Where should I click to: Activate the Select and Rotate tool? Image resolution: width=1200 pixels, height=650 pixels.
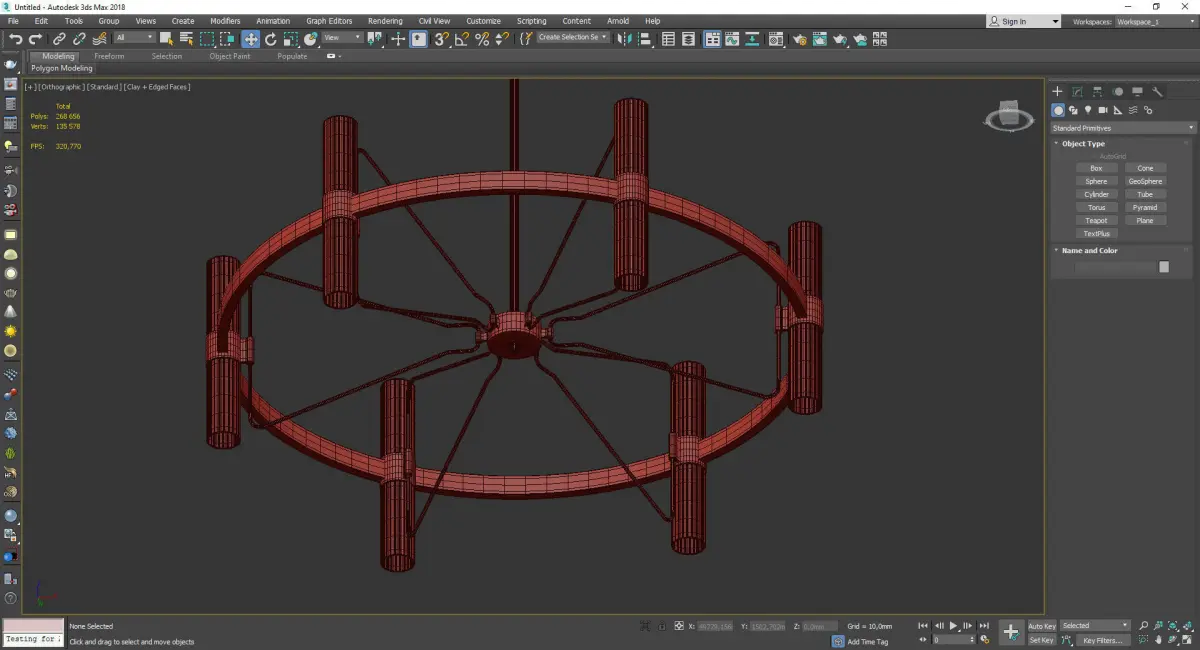270,39
